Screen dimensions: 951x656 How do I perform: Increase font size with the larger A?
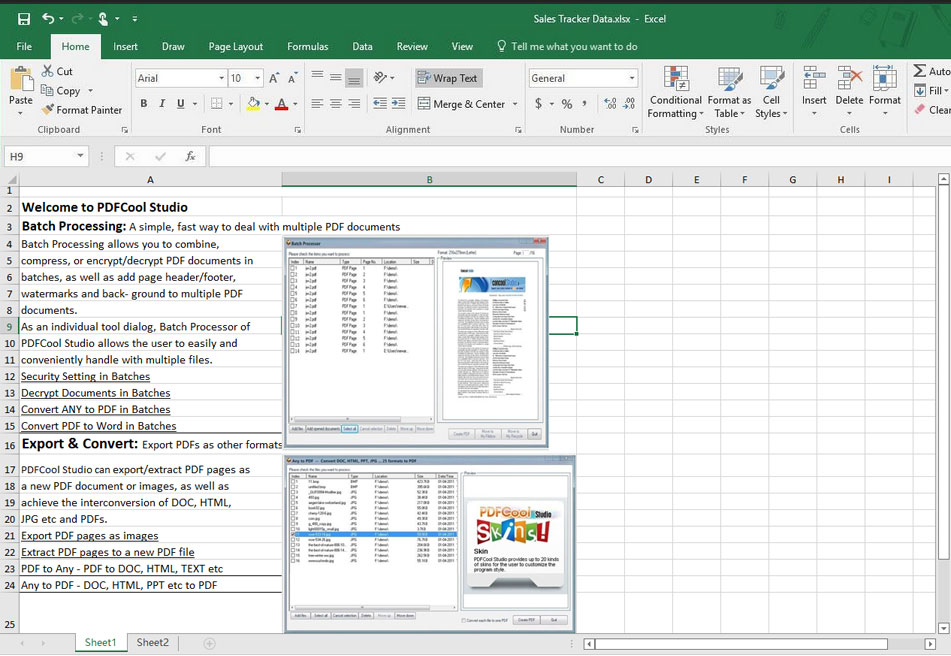pos(274,78)
